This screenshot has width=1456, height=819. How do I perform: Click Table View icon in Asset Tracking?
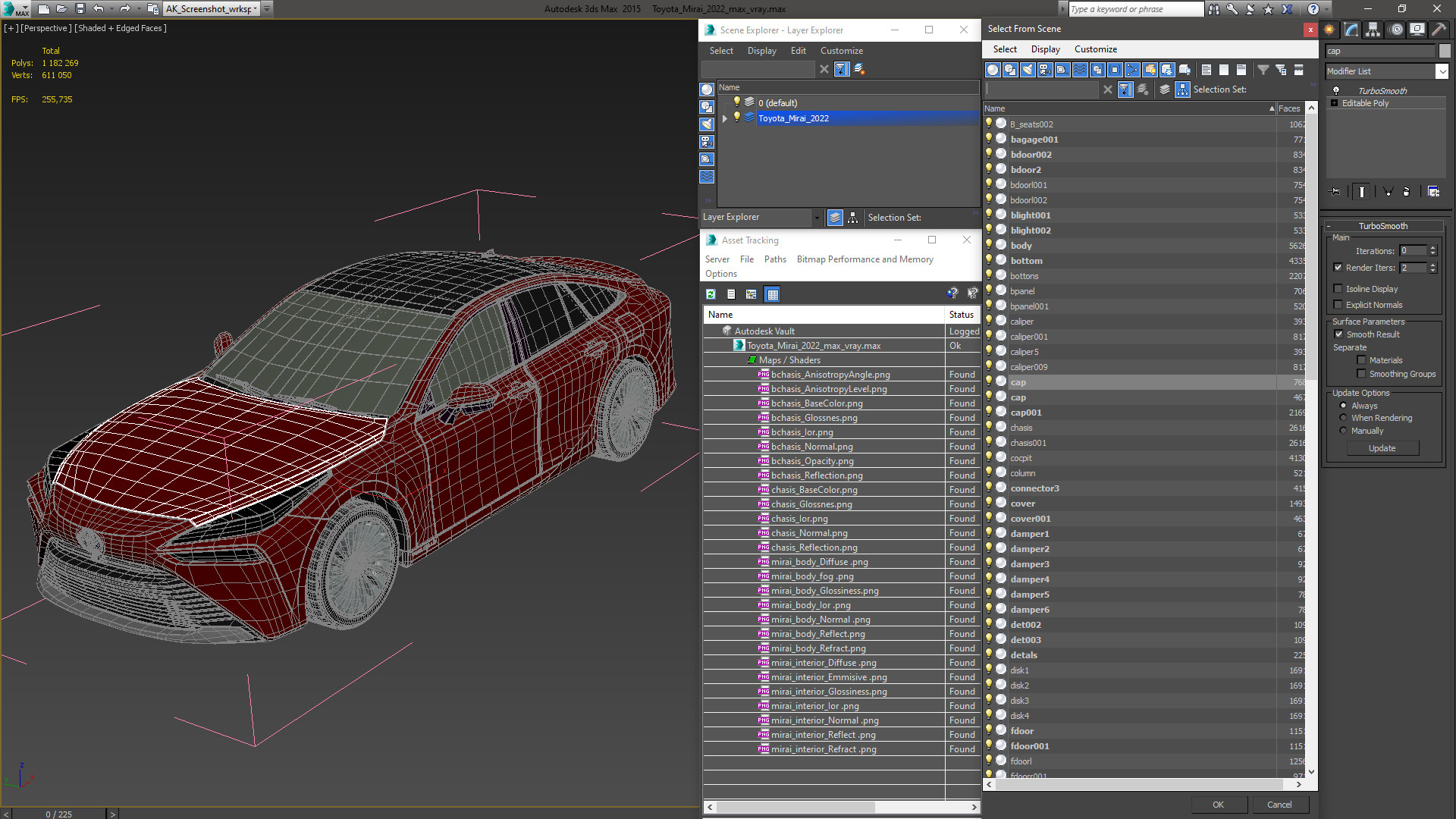[x=772, y=294]
